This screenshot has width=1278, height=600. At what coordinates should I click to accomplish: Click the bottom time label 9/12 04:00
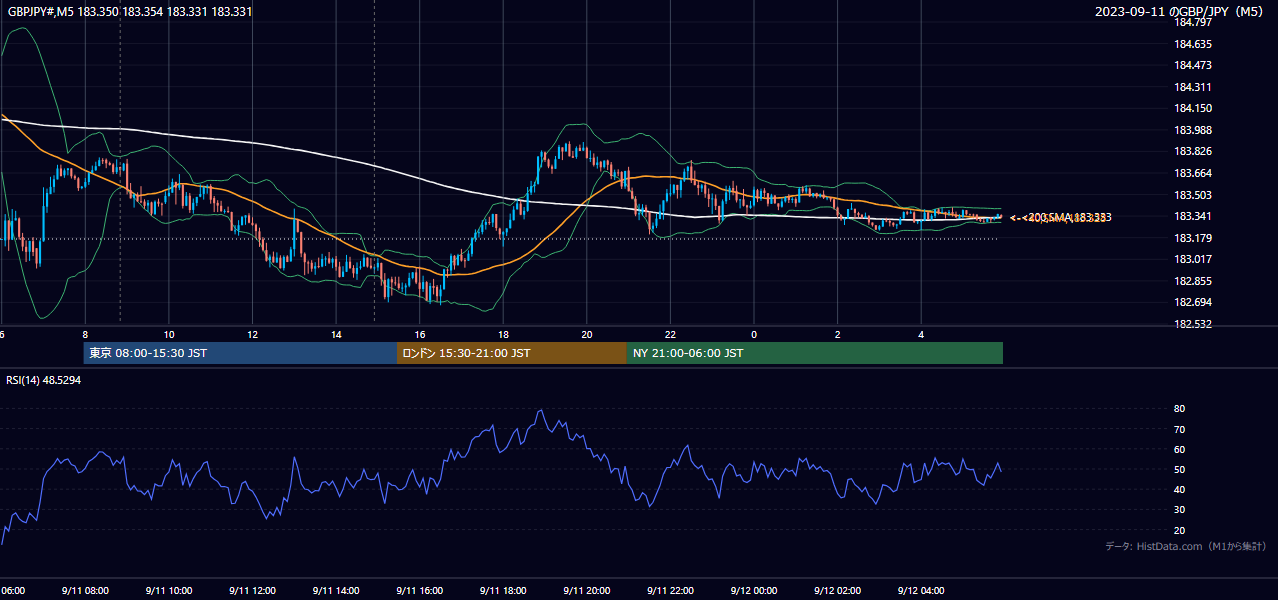(x=921, y=591)
